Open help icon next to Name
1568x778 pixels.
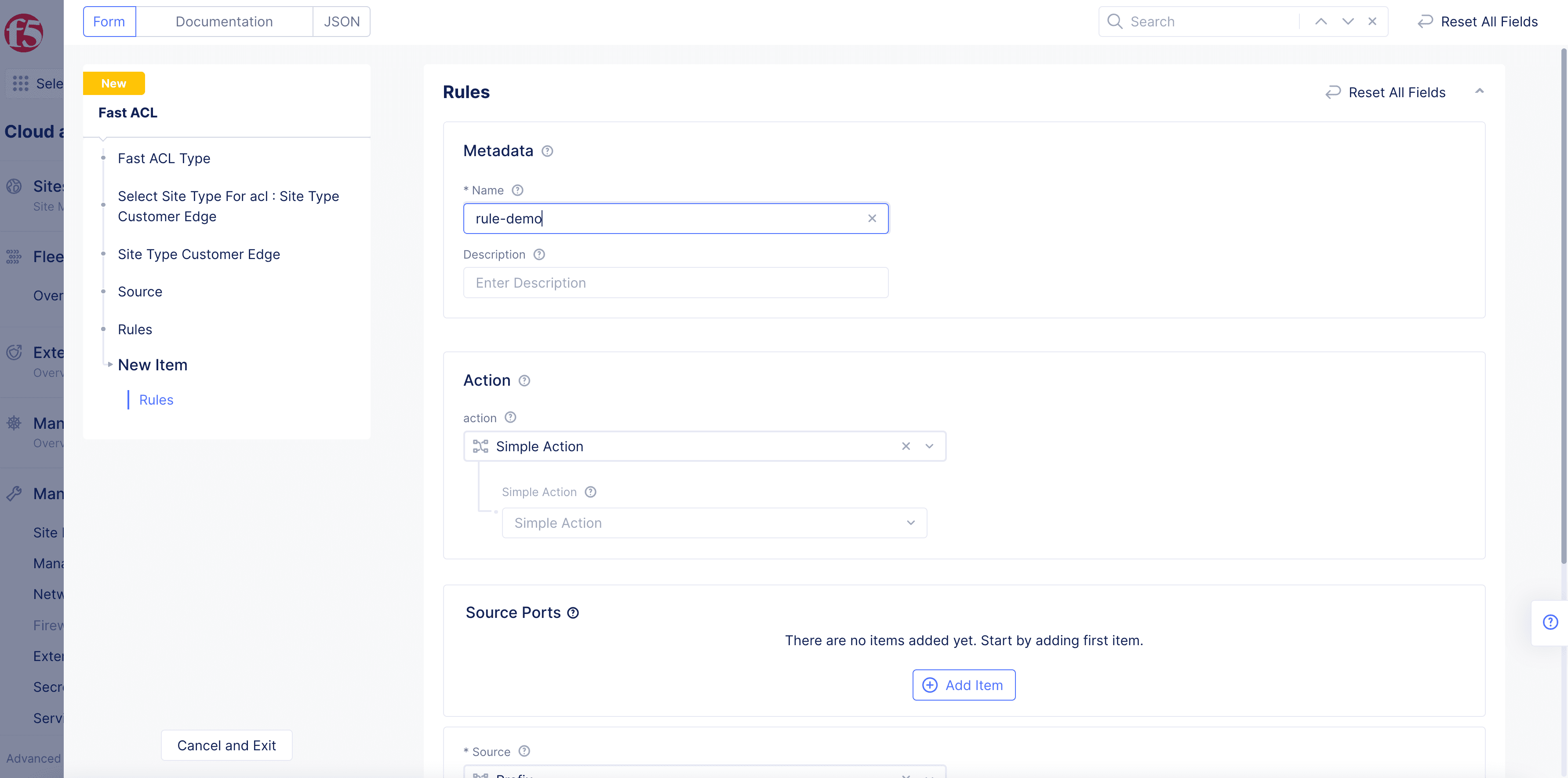coord(517,190)
